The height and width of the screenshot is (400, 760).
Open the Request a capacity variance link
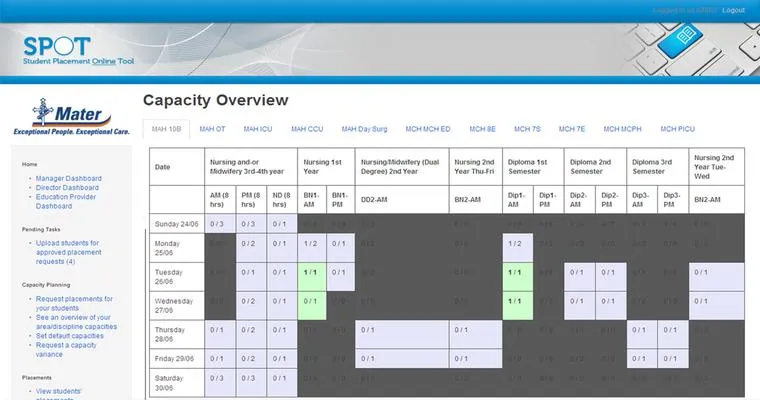(66, 350)
